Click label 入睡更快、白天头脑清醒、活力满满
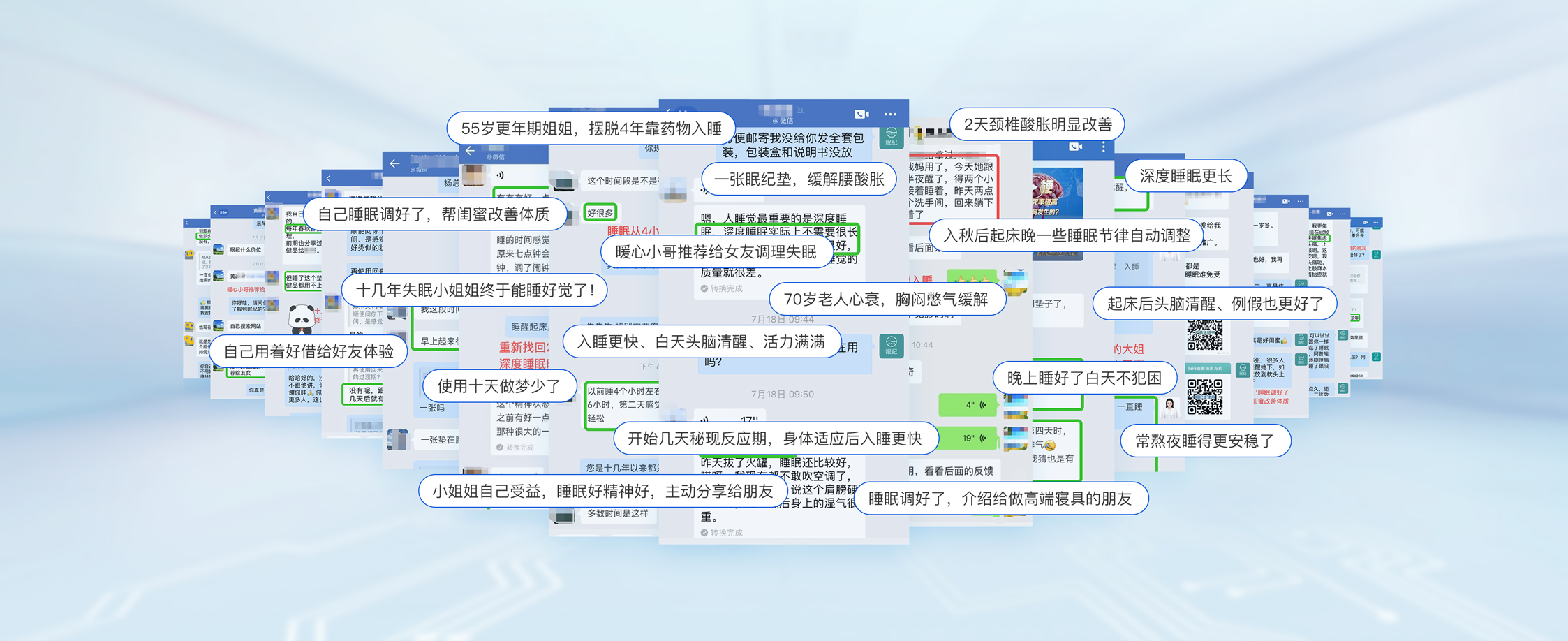 click(x=702, y=341)
